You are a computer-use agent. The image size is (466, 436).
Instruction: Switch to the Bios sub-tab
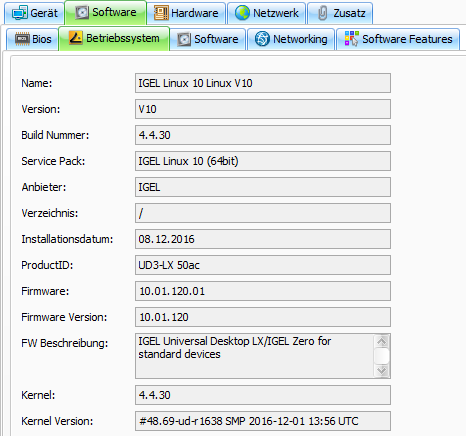coord(33,39)
